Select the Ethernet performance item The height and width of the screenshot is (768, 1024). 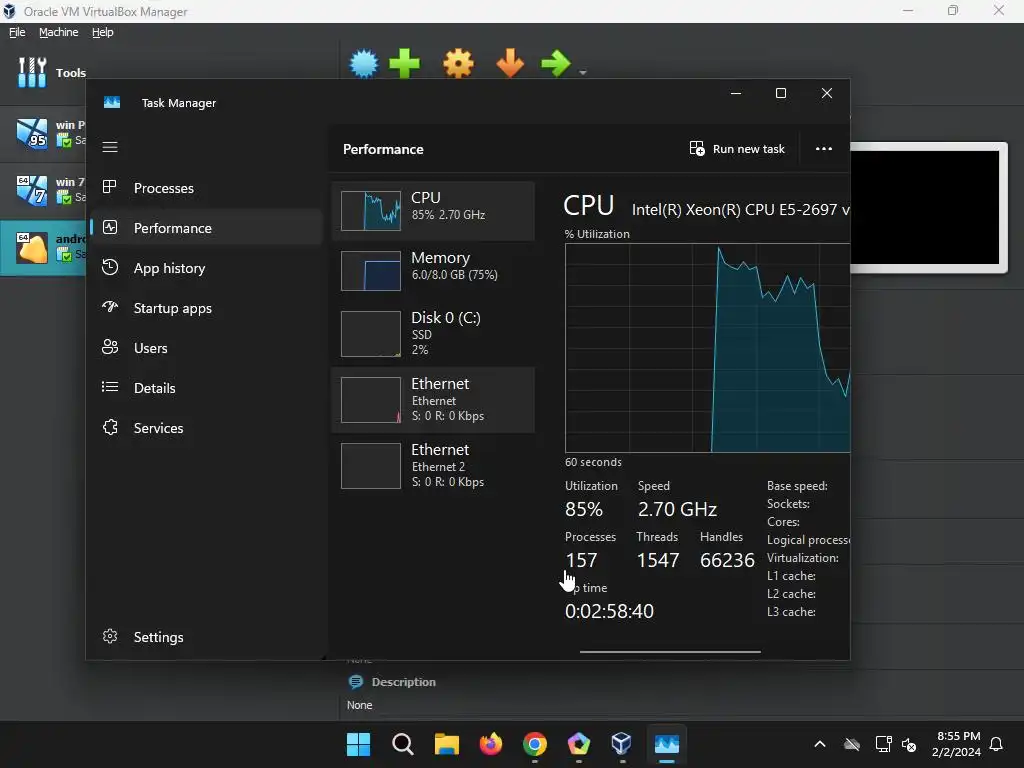[433, 400]
